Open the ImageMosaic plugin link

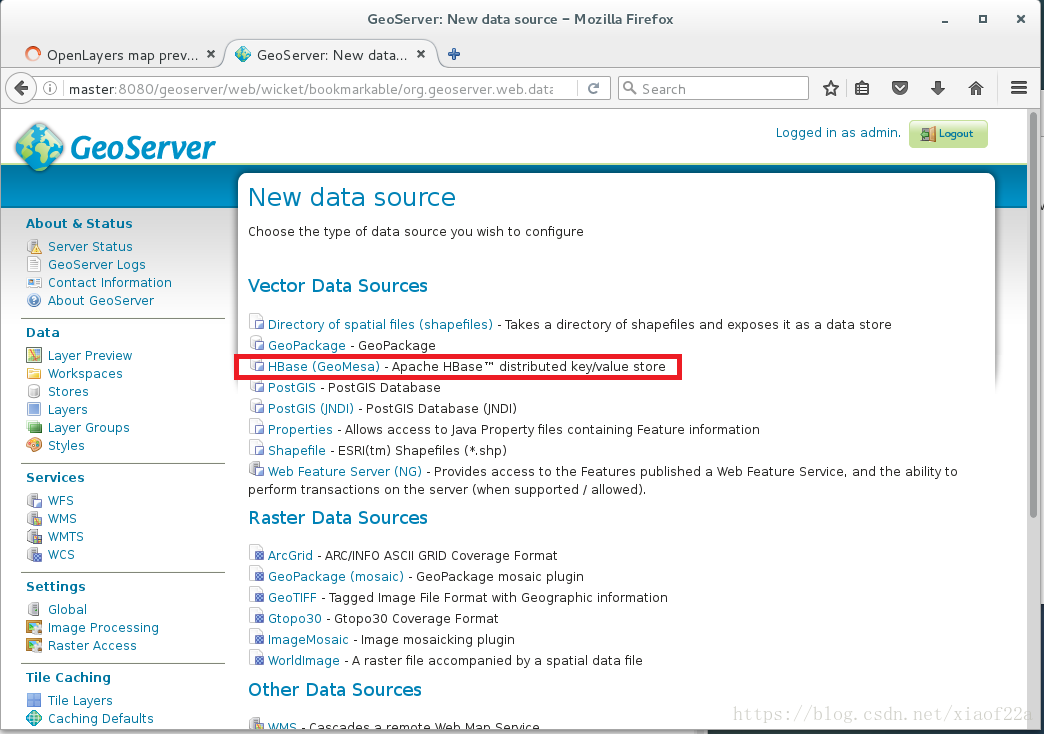(x=308, y=639)
